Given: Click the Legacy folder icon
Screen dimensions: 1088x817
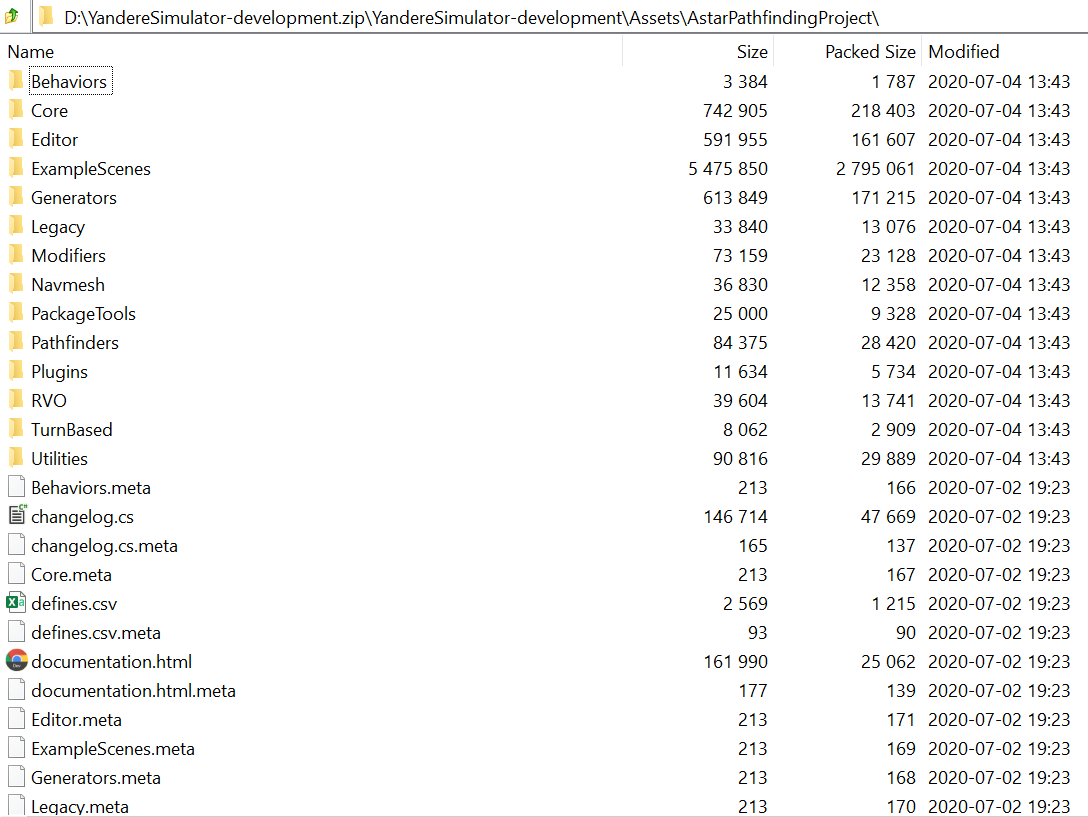Looking at the screenshot, I should (x=16, y=226).
